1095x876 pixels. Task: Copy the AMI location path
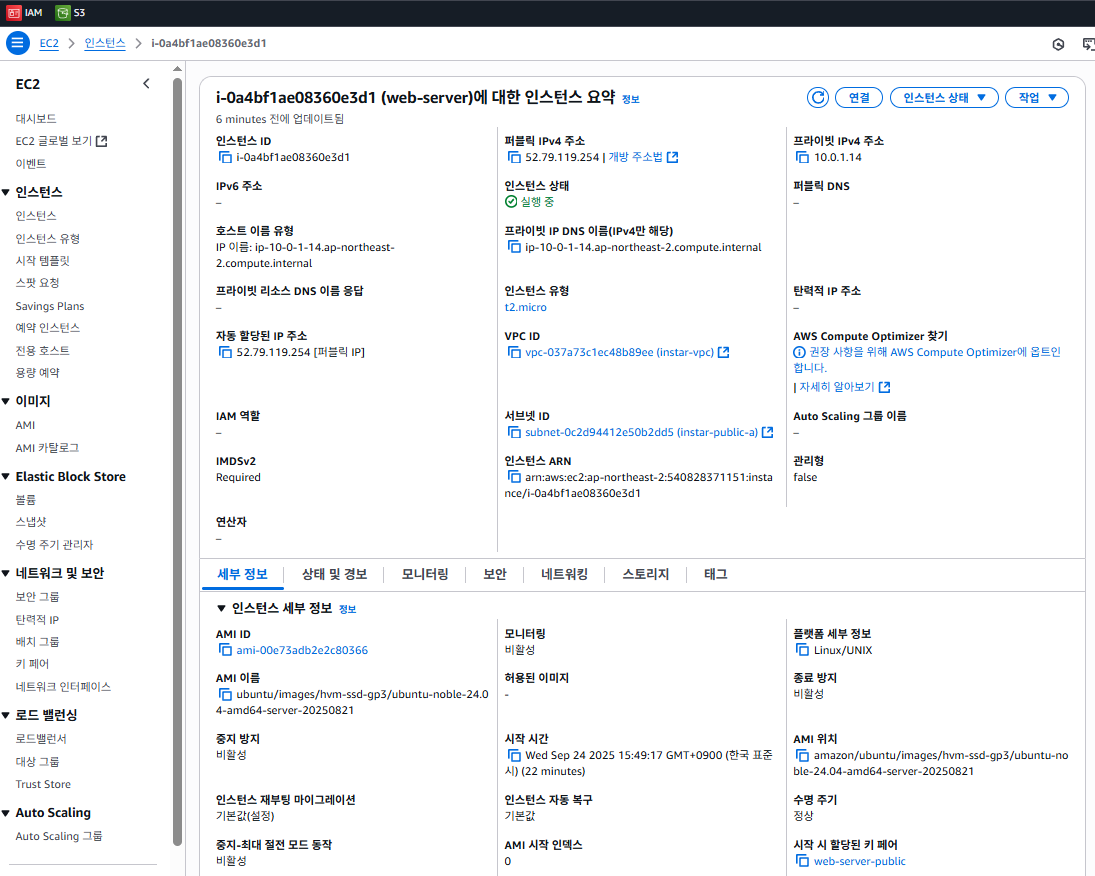[x=802, y=755]
